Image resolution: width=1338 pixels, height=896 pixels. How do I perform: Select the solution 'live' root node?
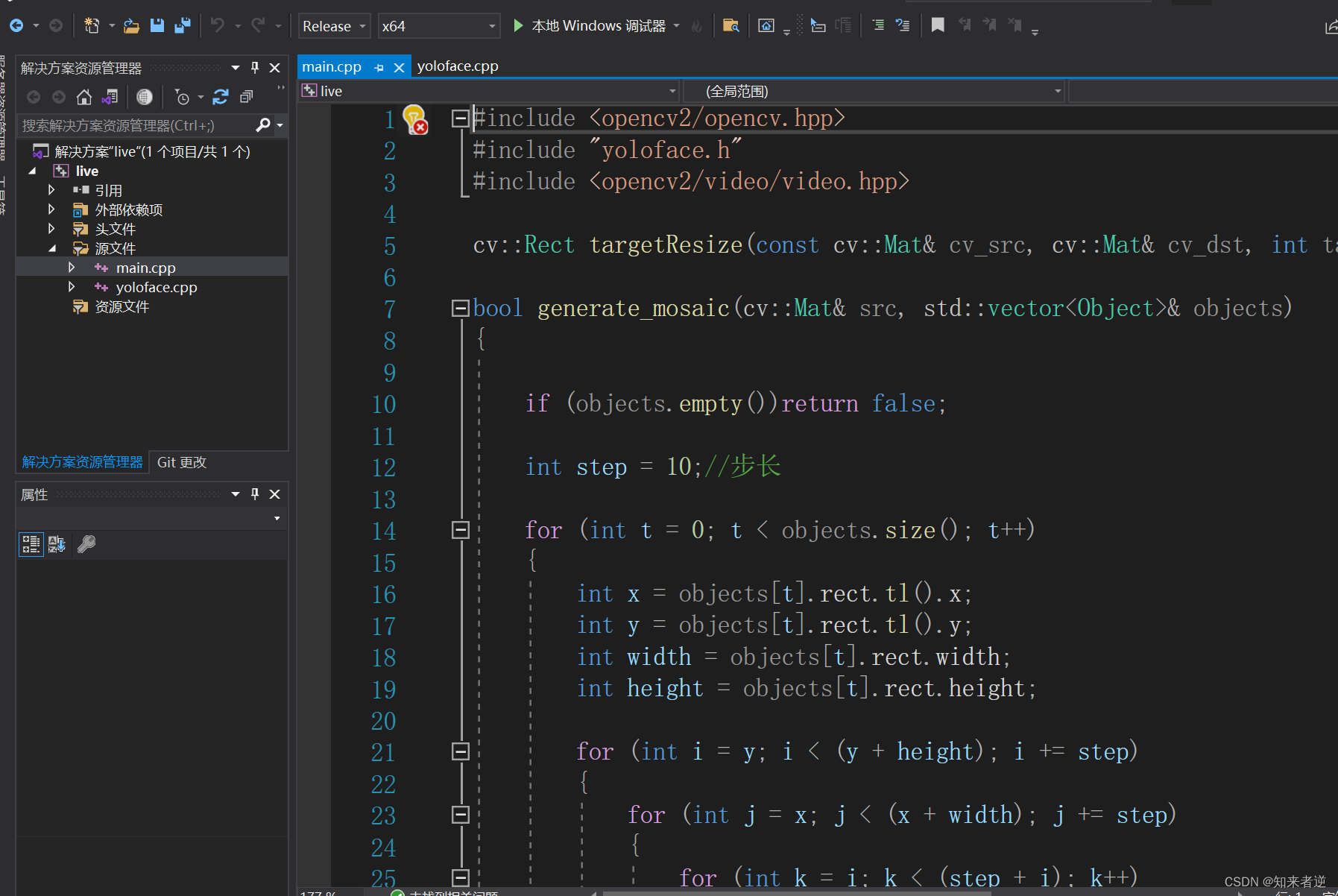coord(152,151)
